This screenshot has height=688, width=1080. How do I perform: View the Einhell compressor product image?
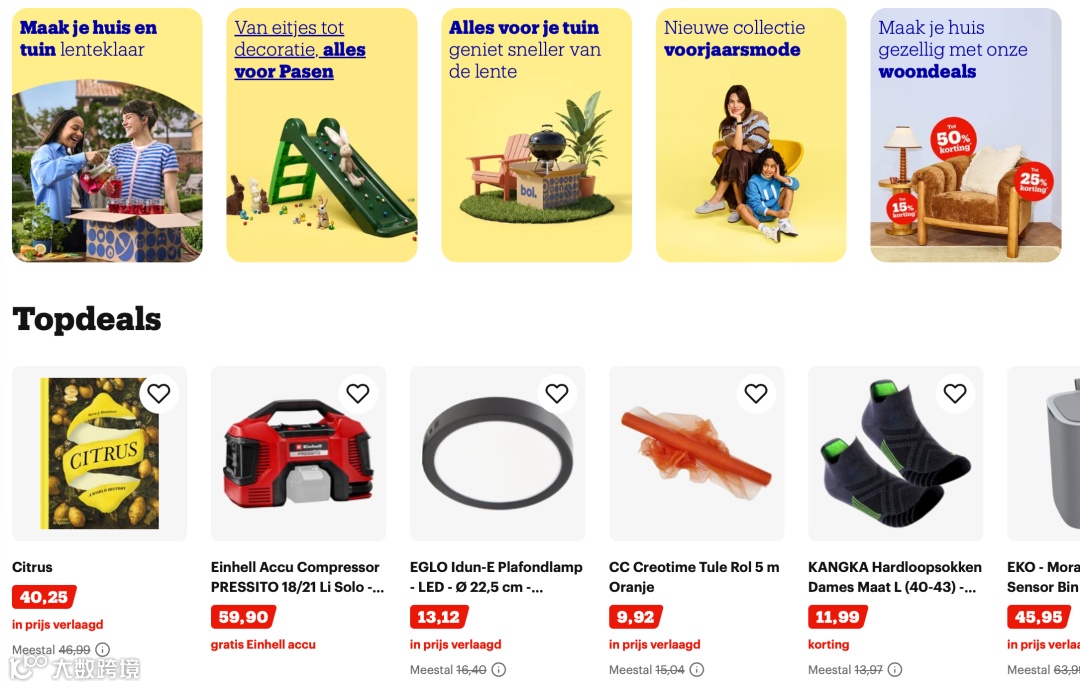tap(298, 453)
